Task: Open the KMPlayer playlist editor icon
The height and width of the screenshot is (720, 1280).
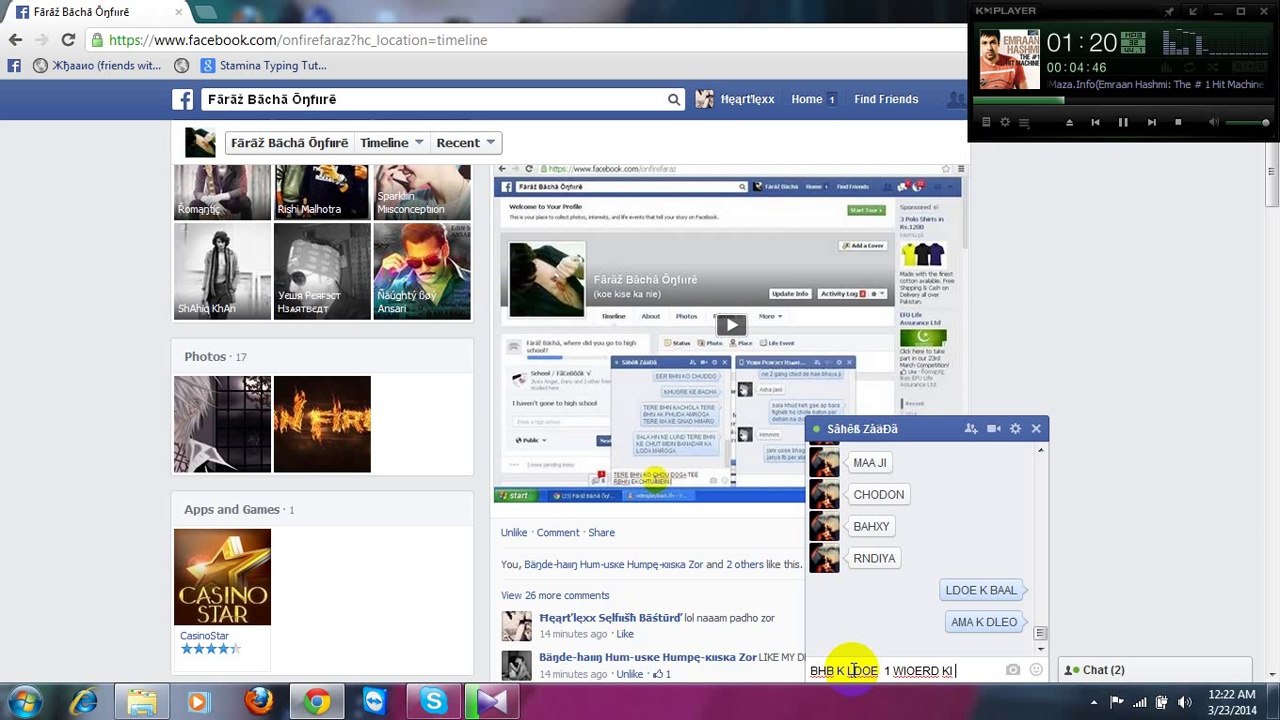Action: [986, 122]
